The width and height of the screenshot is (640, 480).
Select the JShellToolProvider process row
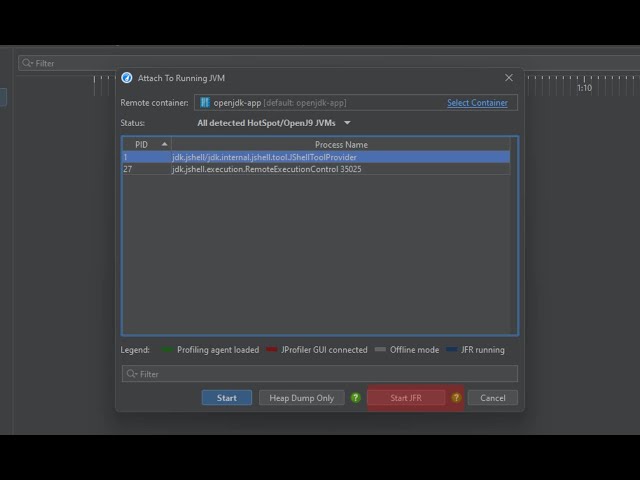tap(316, 157)
